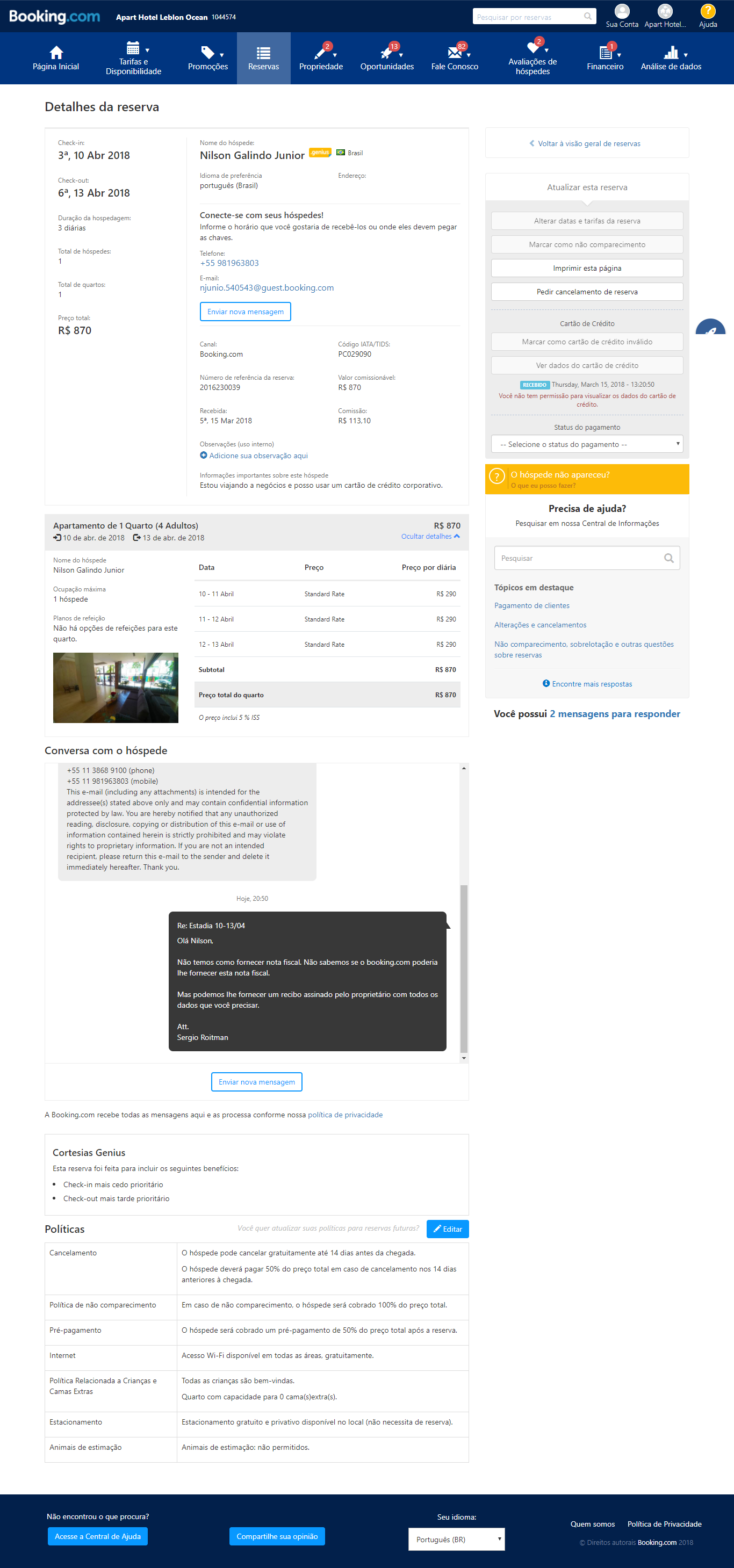Image resolution: width=734 pixels, height=1568 pixels.
Task: Click the conversation scroll down arrow
Action: click(x=464, y=1058)
